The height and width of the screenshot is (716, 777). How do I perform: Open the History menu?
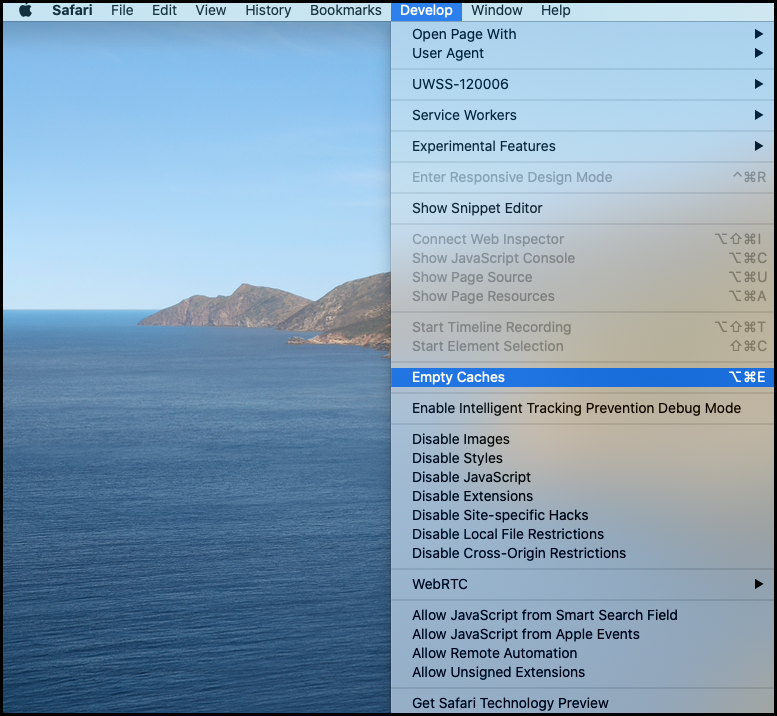point(268,10)
